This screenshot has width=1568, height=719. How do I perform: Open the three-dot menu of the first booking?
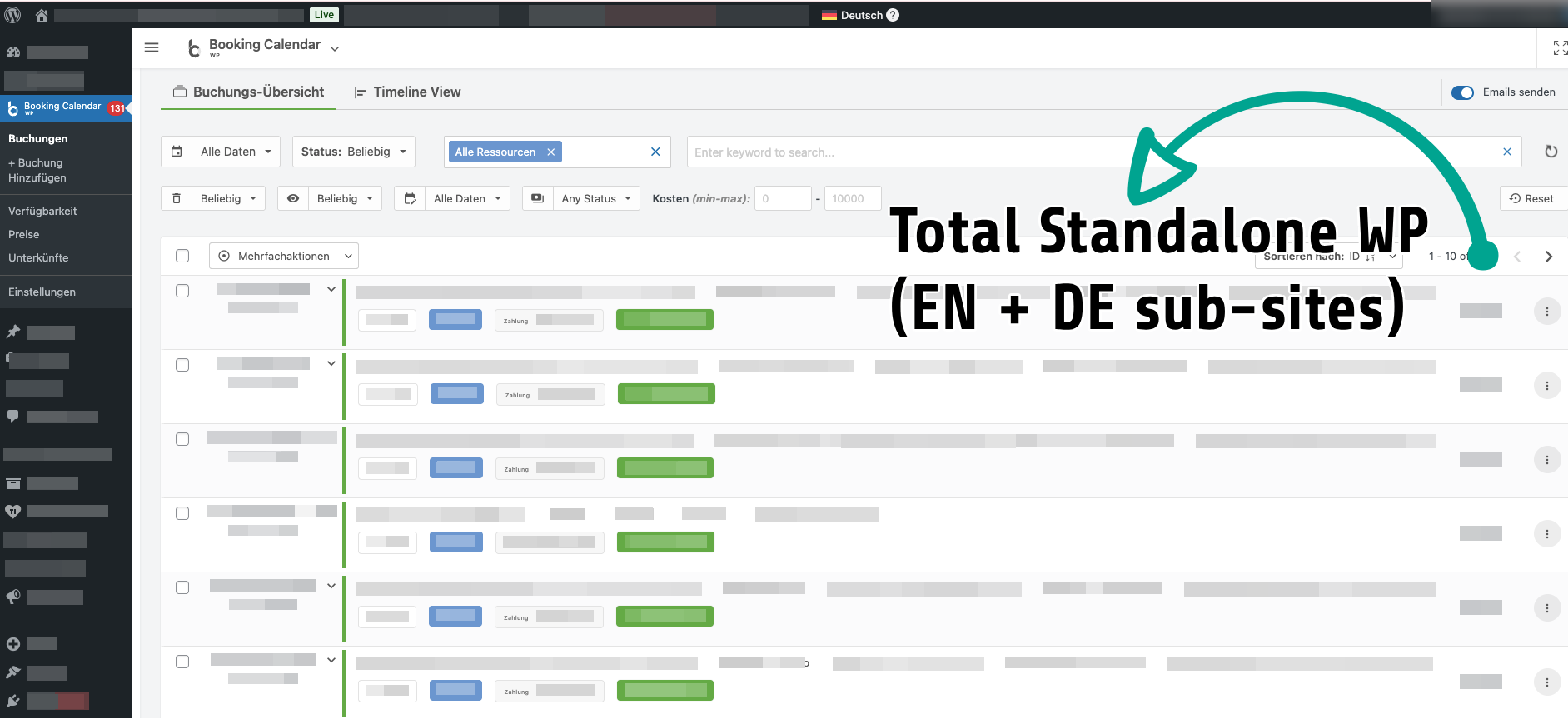point(1547,312)
